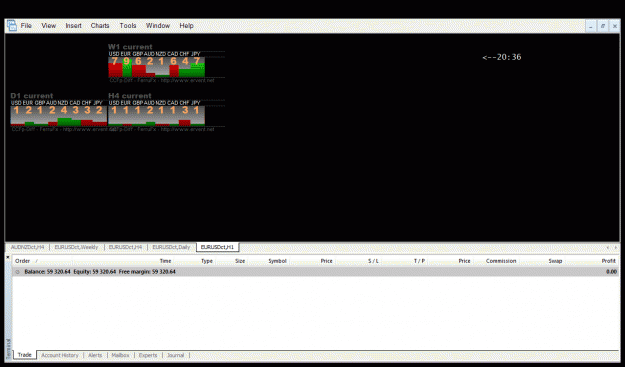Click the USD label in W1 panel

[114, 54]
